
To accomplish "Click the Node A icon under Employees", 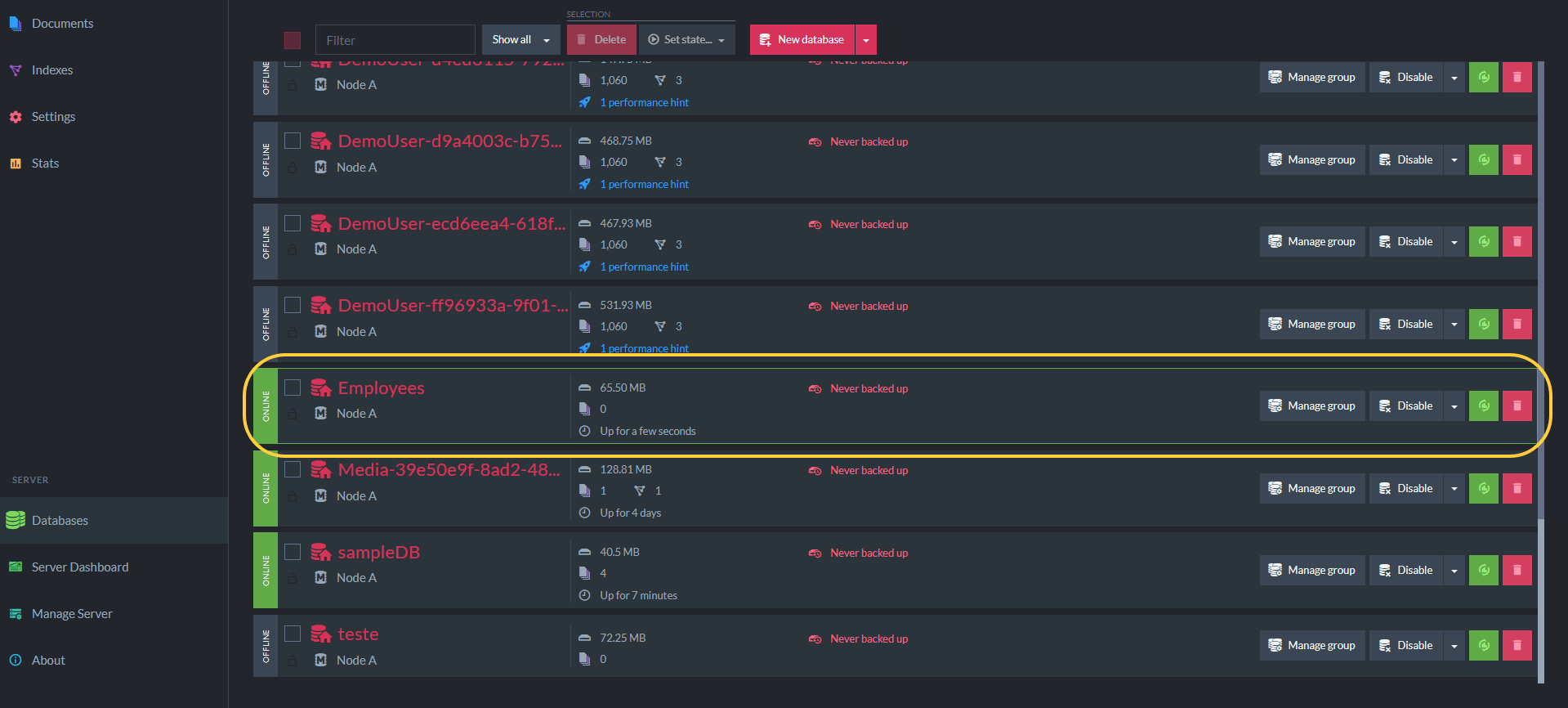I will point(321,414).
